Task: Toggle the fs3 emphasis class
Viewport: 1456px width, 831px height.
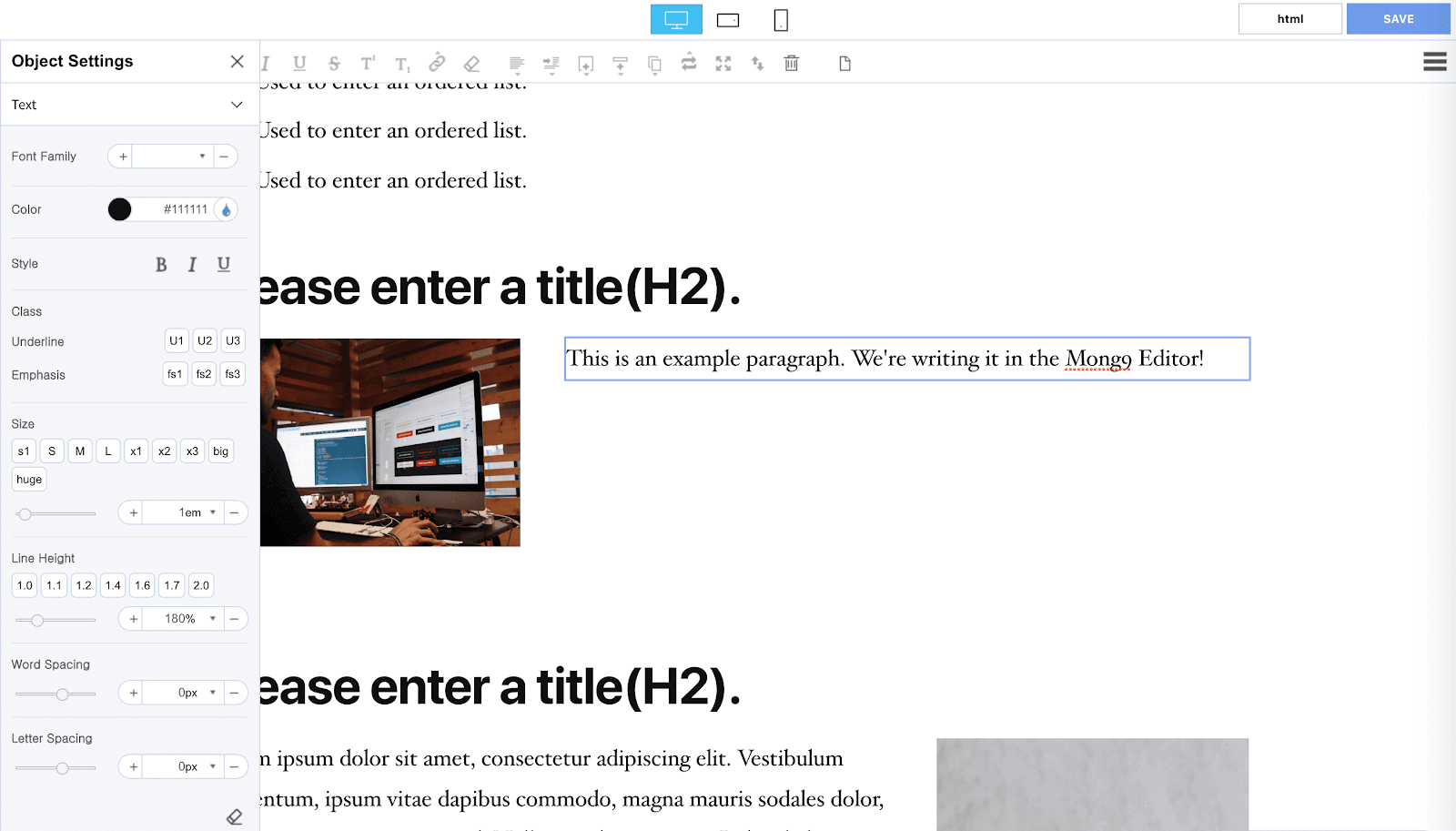Action: pos(233,374)
